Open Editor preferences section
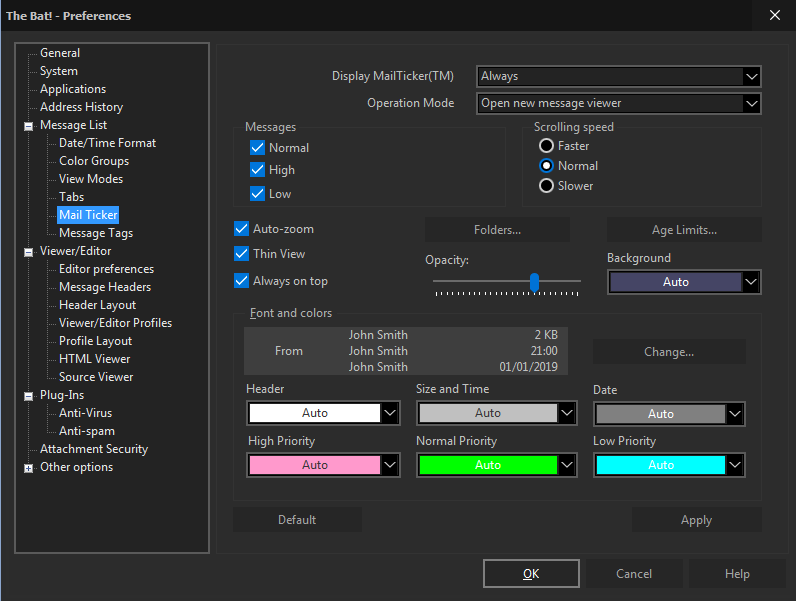The height and width of the screenshot is (601, 796). [107, 269]
